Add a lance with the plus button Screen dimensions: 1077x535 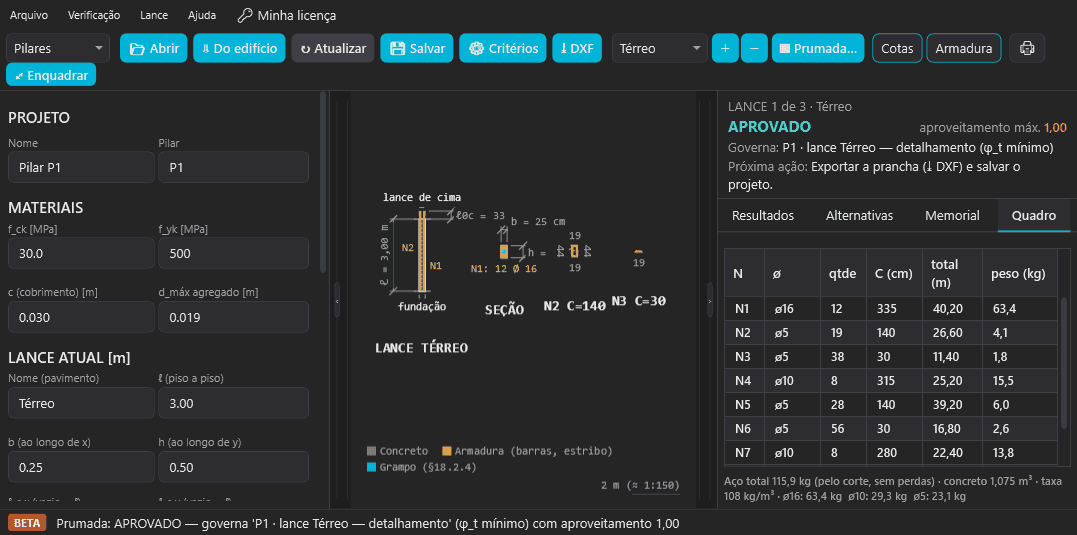click(x=725, y=49)
